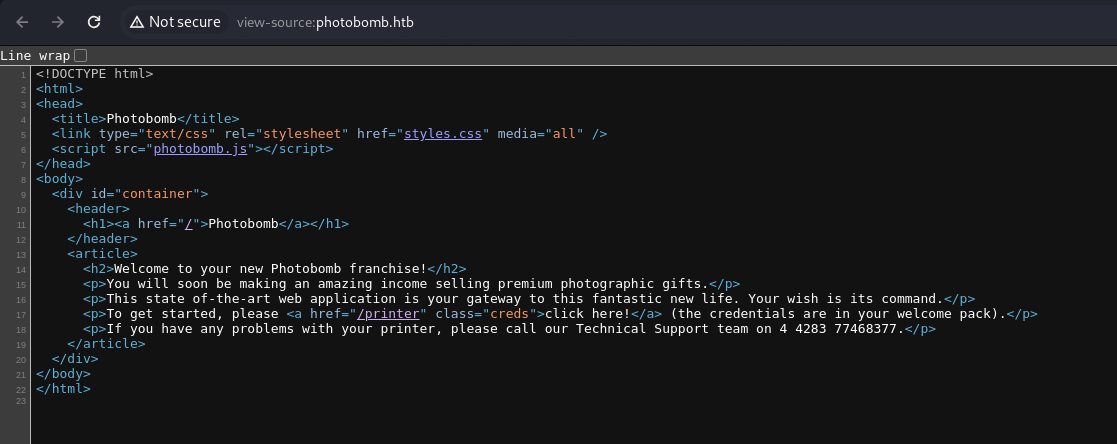The width and height of the screenshot is (1117, 444).
Task: Click the "click here!" anchor text
Action: (x=588, y=313)
